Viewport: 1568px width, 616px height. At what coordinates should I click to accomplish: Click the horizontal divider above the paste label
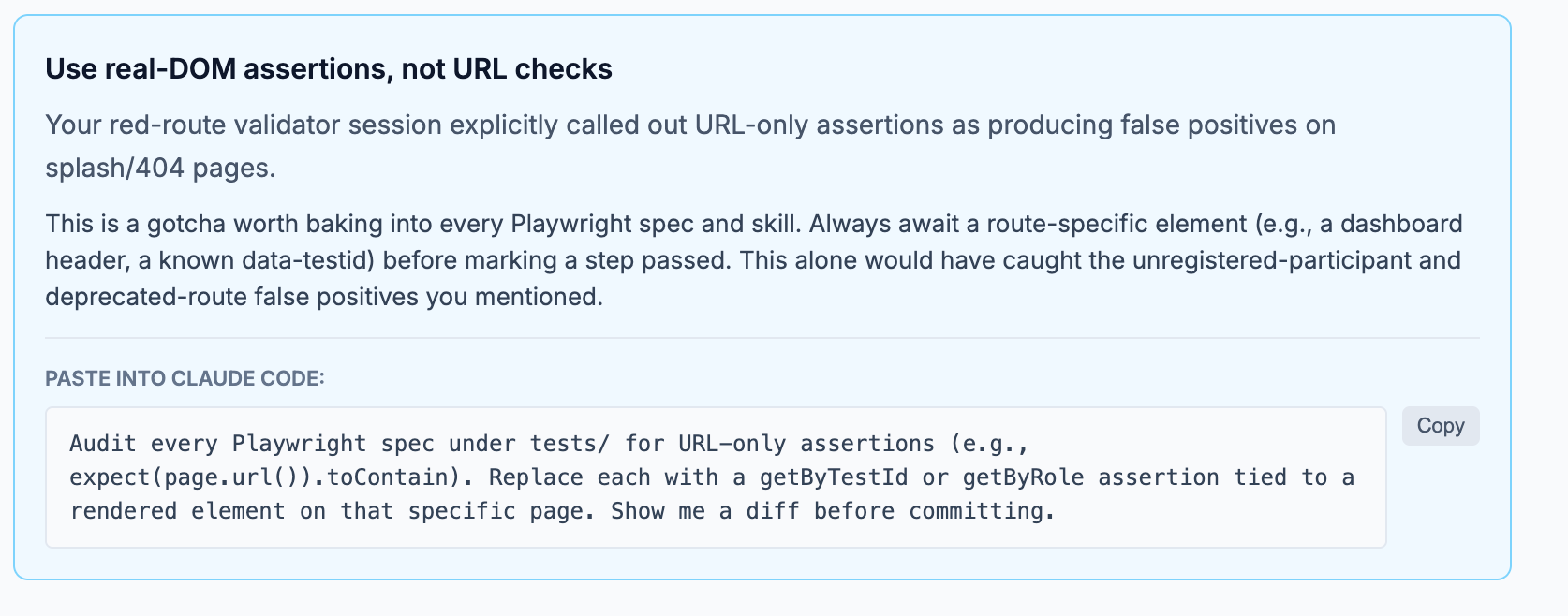tap(762, 338)
